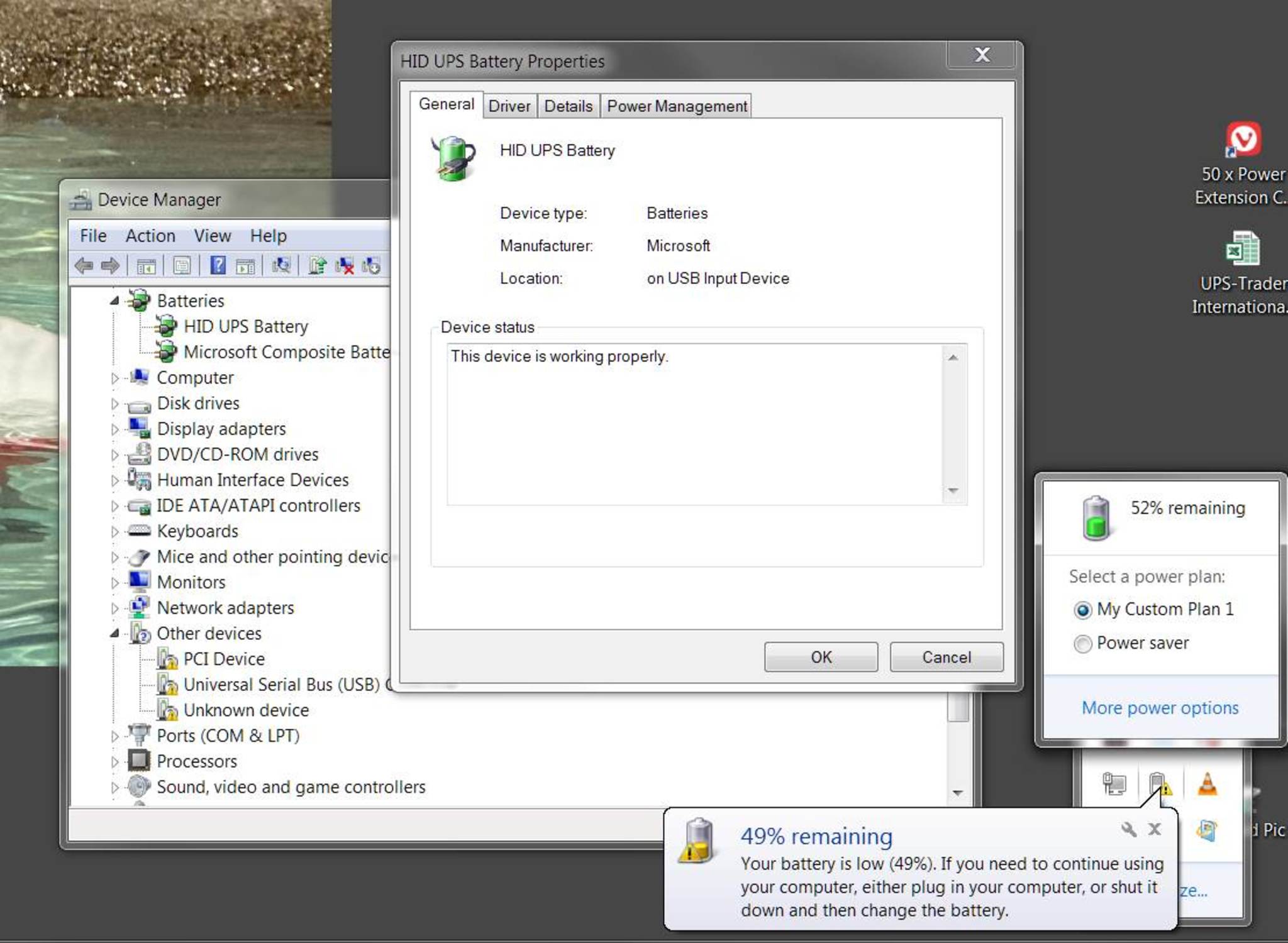Screen dimensions: 1288x943
Task: Select the Monitors category label
Action: click(191, 582)
